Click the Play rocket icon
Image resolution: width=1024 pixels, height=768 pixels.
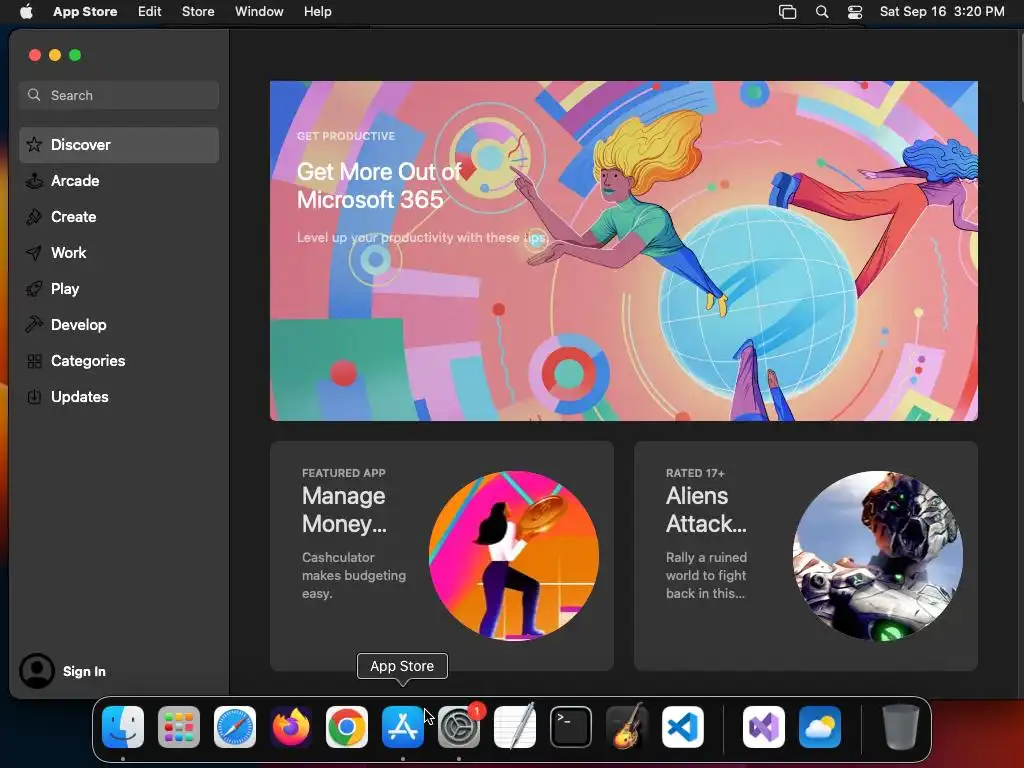coord(34,289)
